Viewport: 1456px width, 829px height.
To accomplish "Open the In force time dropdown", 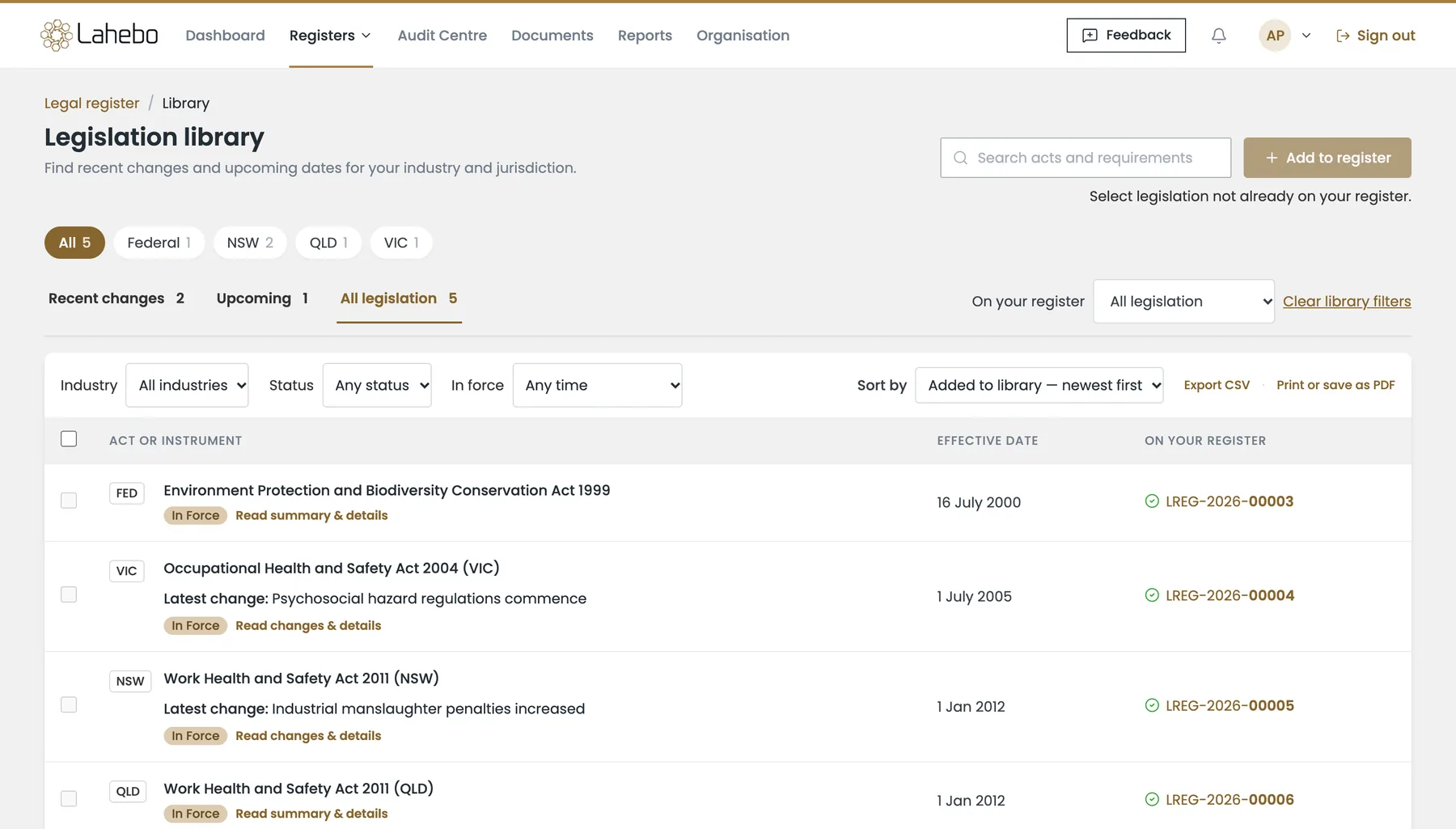I will [597, 386].
